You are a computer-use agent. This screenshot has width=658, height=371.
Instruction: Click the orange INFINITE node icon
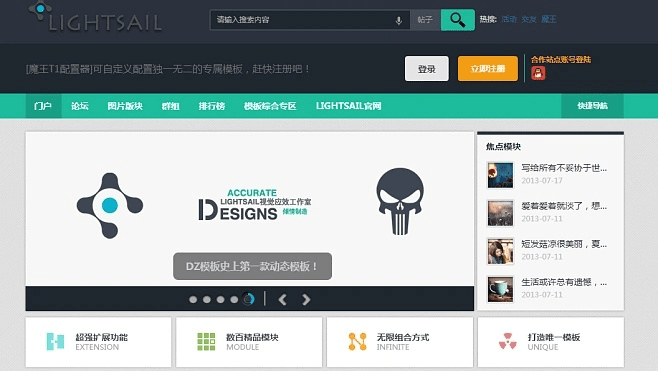click(x=357, y=342)
